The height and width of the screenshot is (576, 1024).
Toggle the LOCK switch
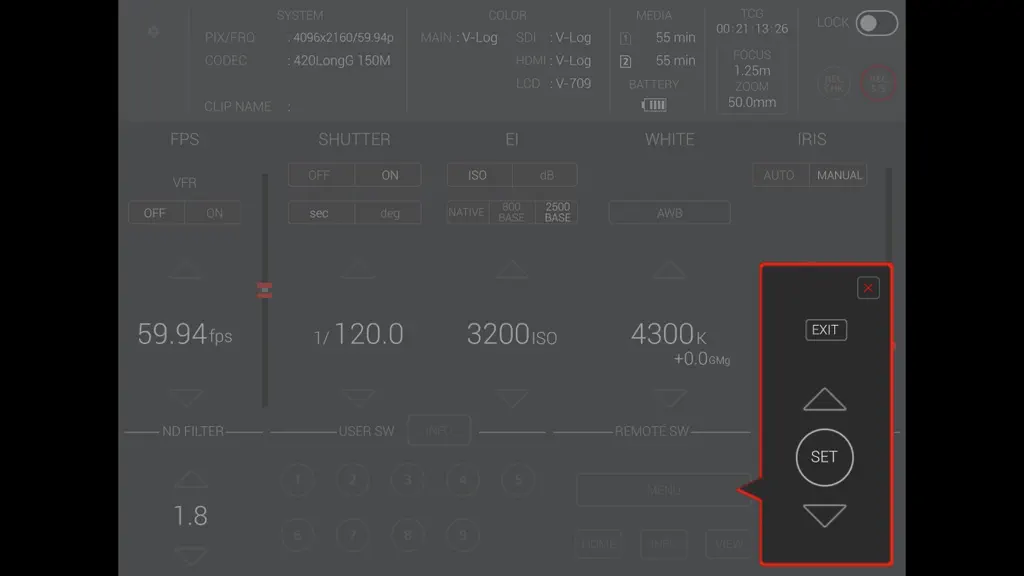coord(876,24)
